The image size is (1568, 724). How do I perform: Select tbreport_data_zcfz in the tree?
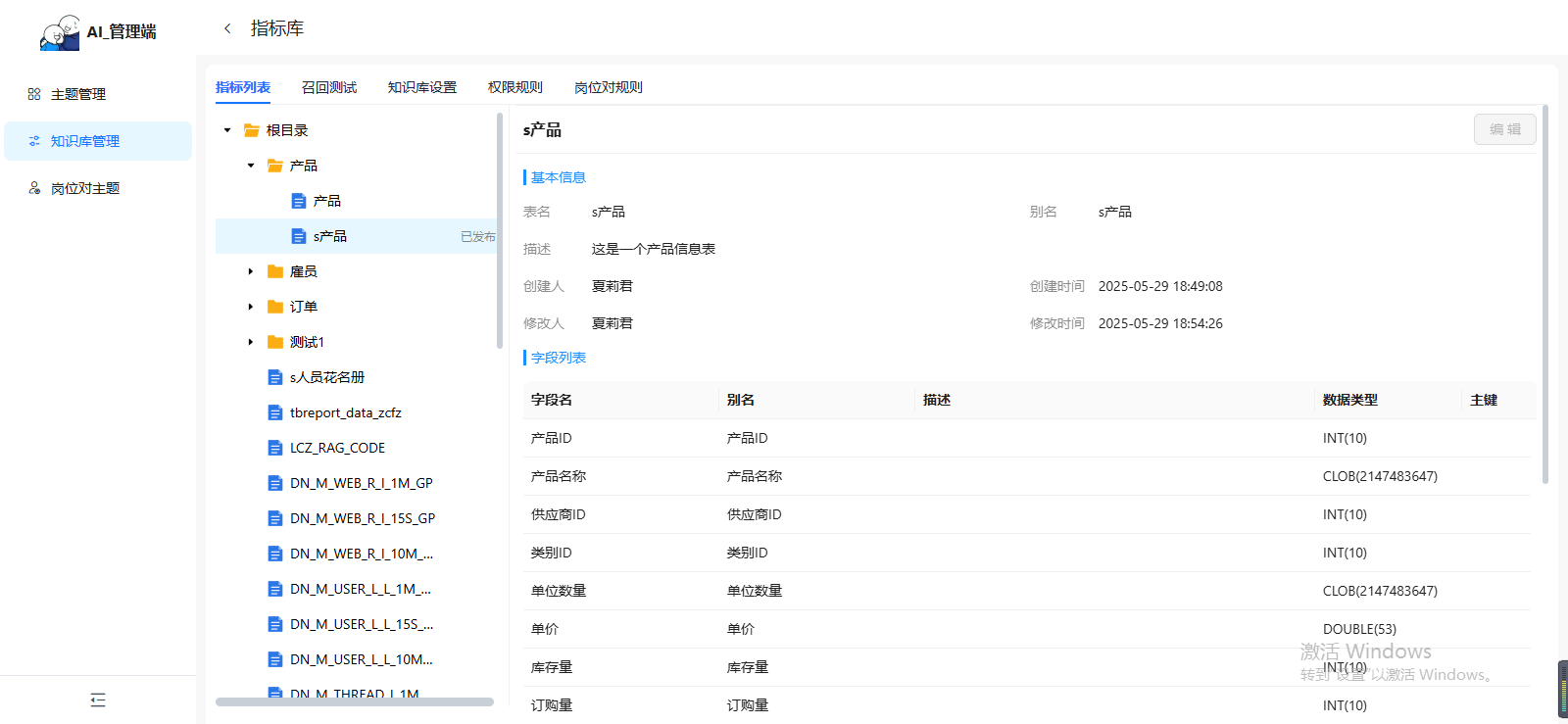(x=345, y=412)
